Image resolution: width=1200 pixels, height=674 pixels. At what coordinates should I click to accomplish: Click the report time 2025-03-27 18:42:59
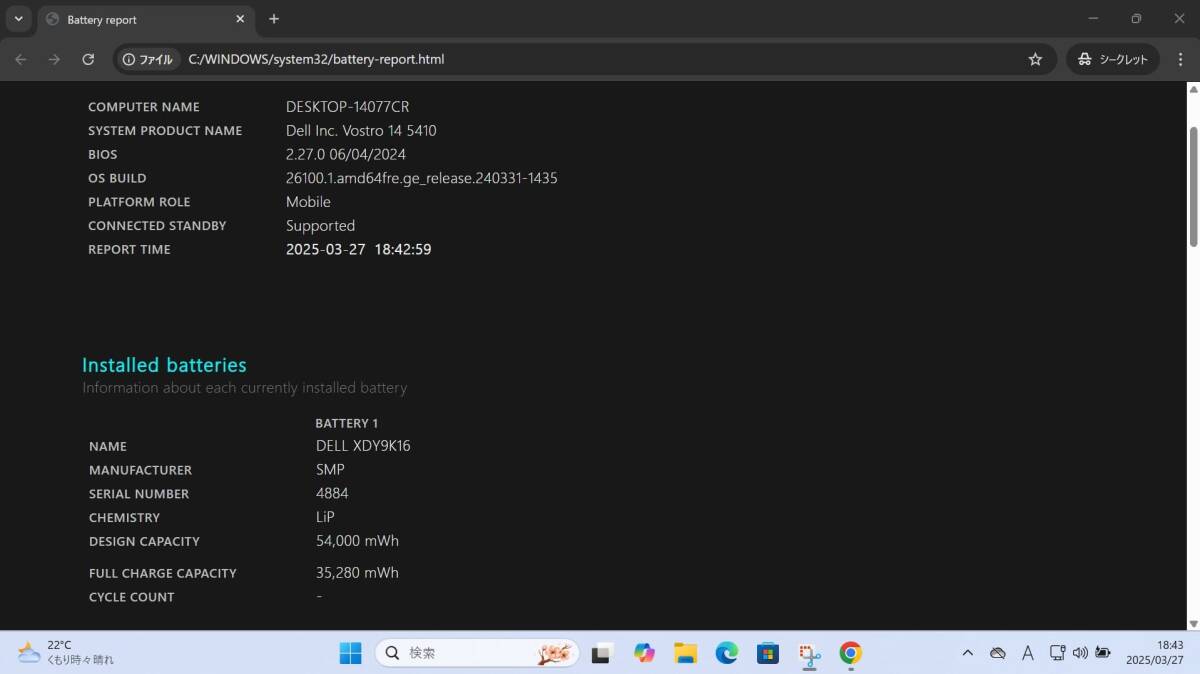coord(358,250)
